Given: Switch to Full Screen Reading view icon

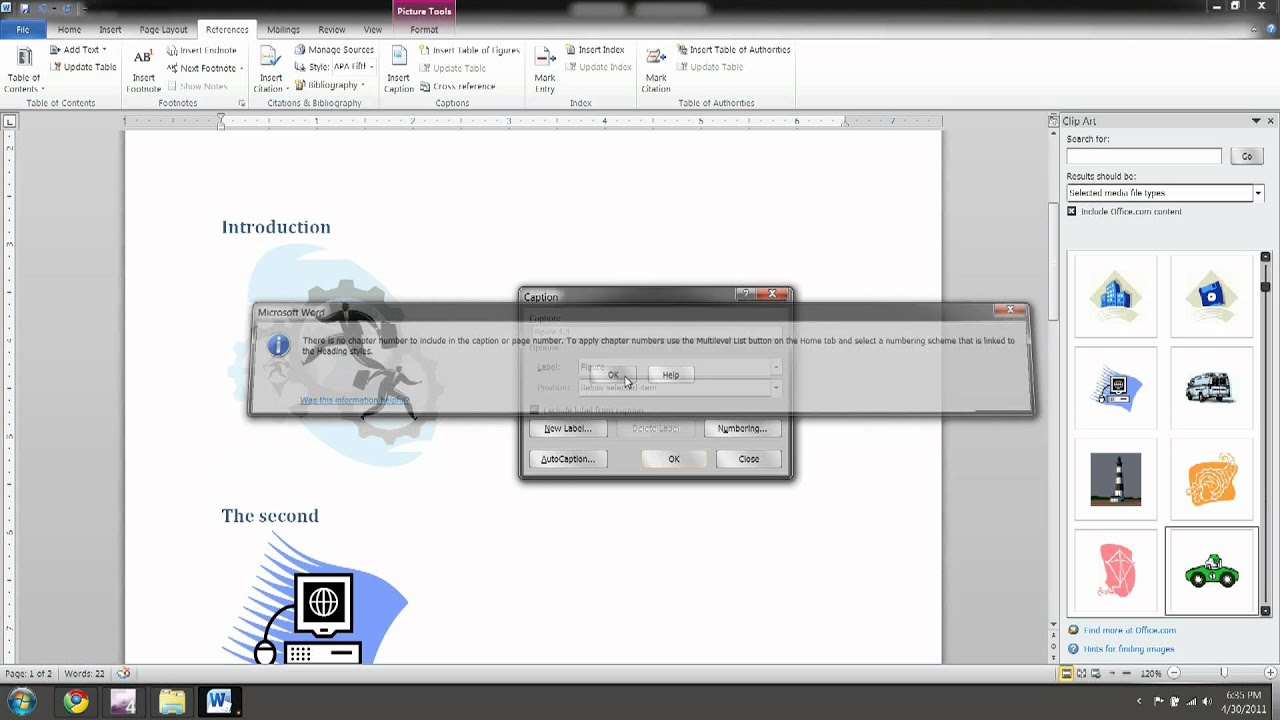Looking at the screenshot, I should click(x=1082, y=674).
